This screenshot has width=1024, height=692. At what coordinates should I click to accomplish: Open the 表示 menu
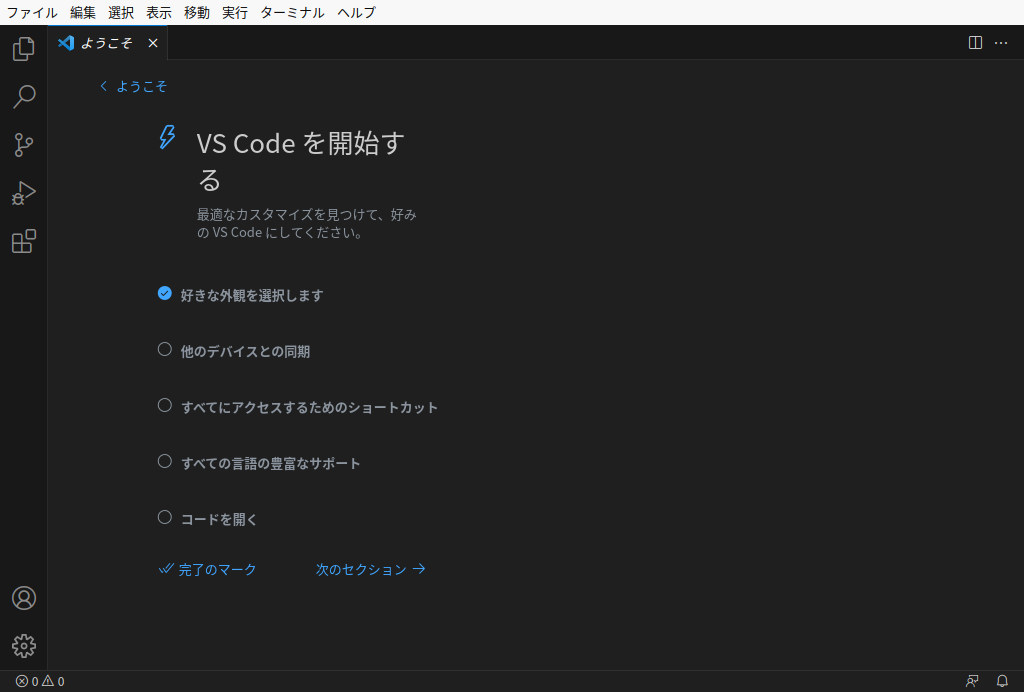(159, 12)
